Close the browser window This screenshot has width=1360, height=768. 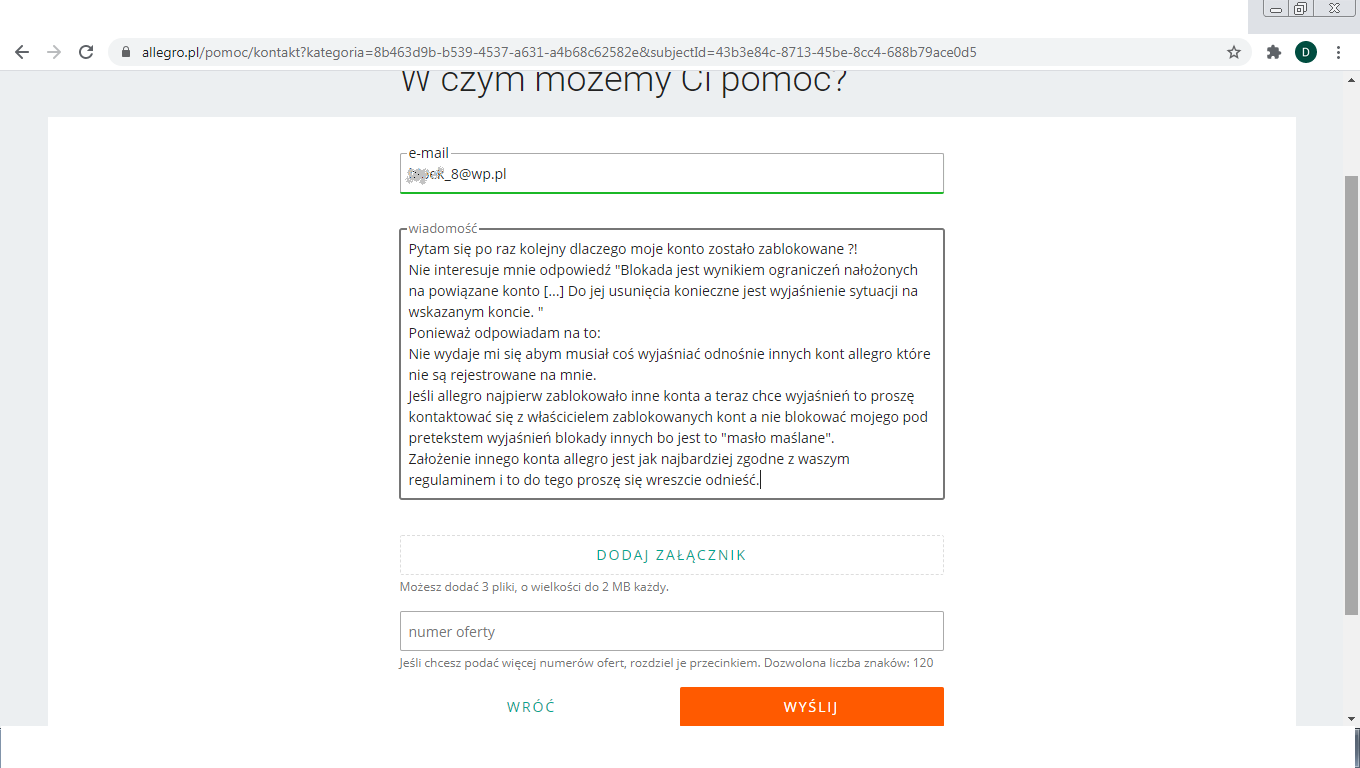click(x=1334, y=9)
